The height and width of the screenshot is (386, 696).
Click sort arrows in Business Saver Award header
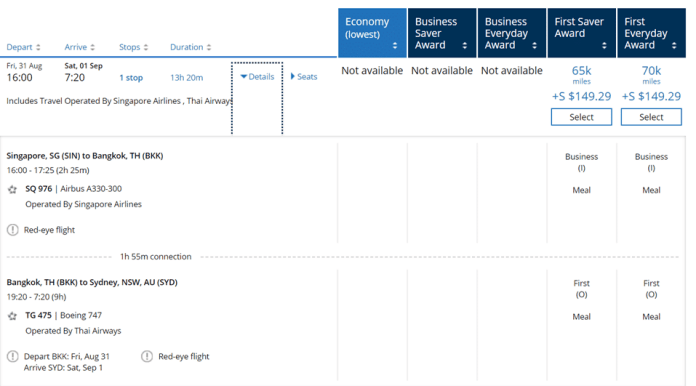464,45
